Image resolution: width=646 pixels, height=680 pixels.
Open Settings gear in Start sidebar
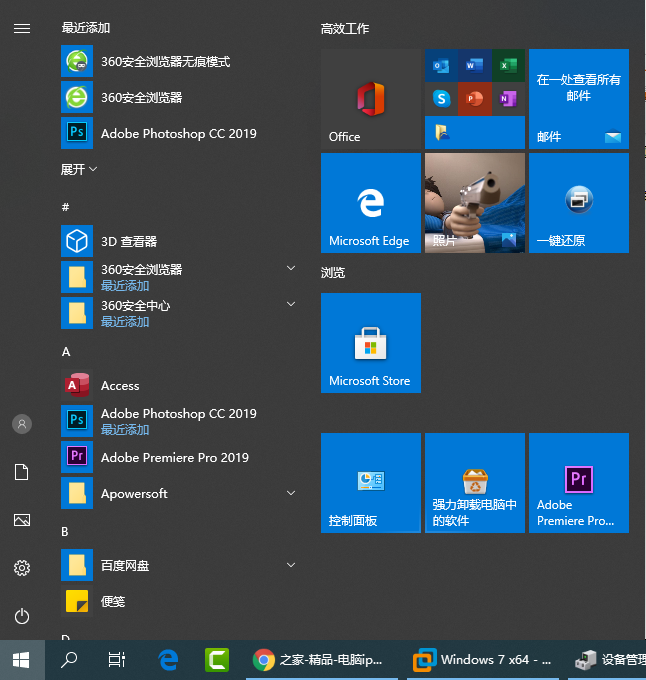22,568
